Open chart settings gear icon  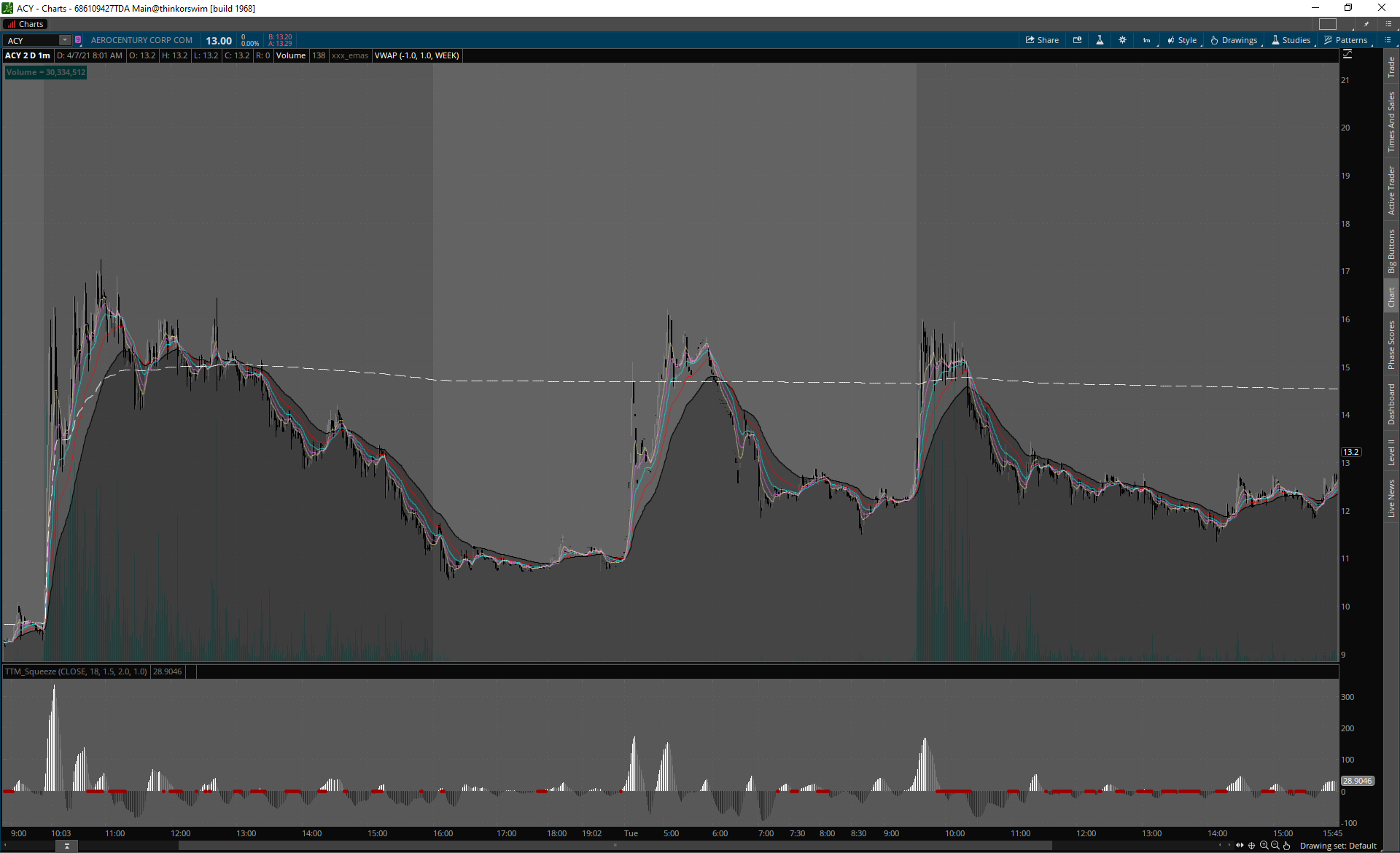tap(1122, 40)
